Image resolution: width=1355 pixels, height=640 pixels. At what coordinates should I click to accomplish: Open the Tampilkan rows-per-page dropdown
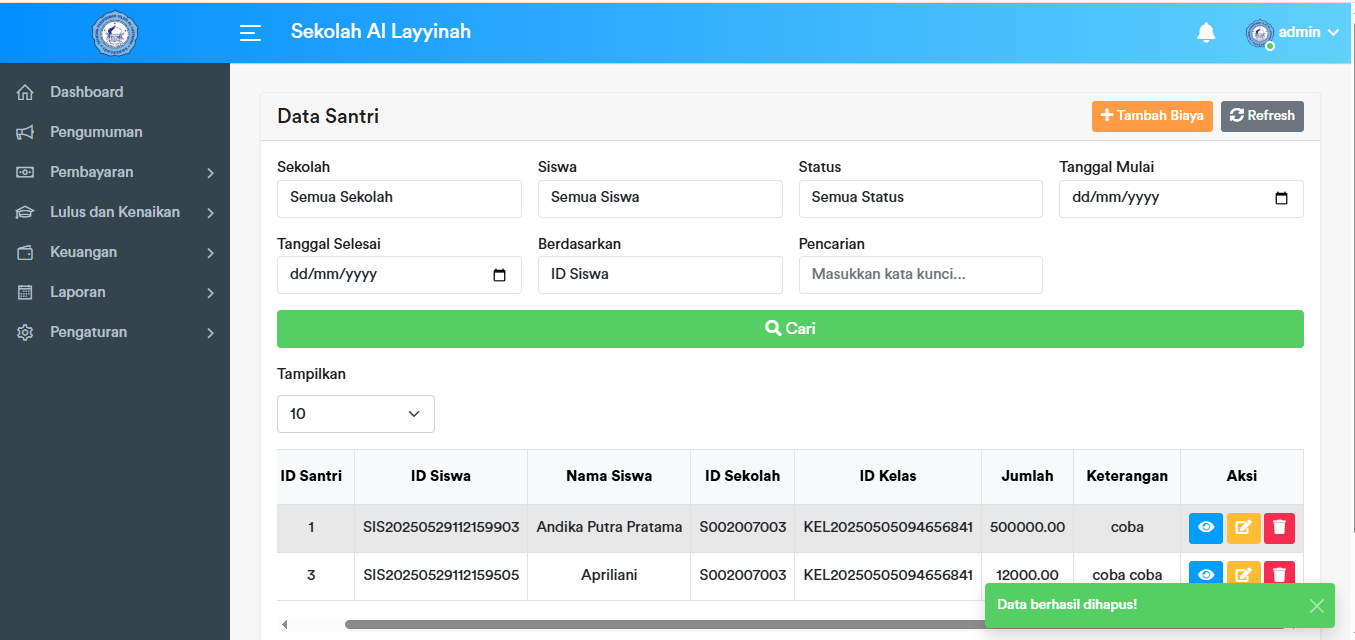[x=355, y=414]
